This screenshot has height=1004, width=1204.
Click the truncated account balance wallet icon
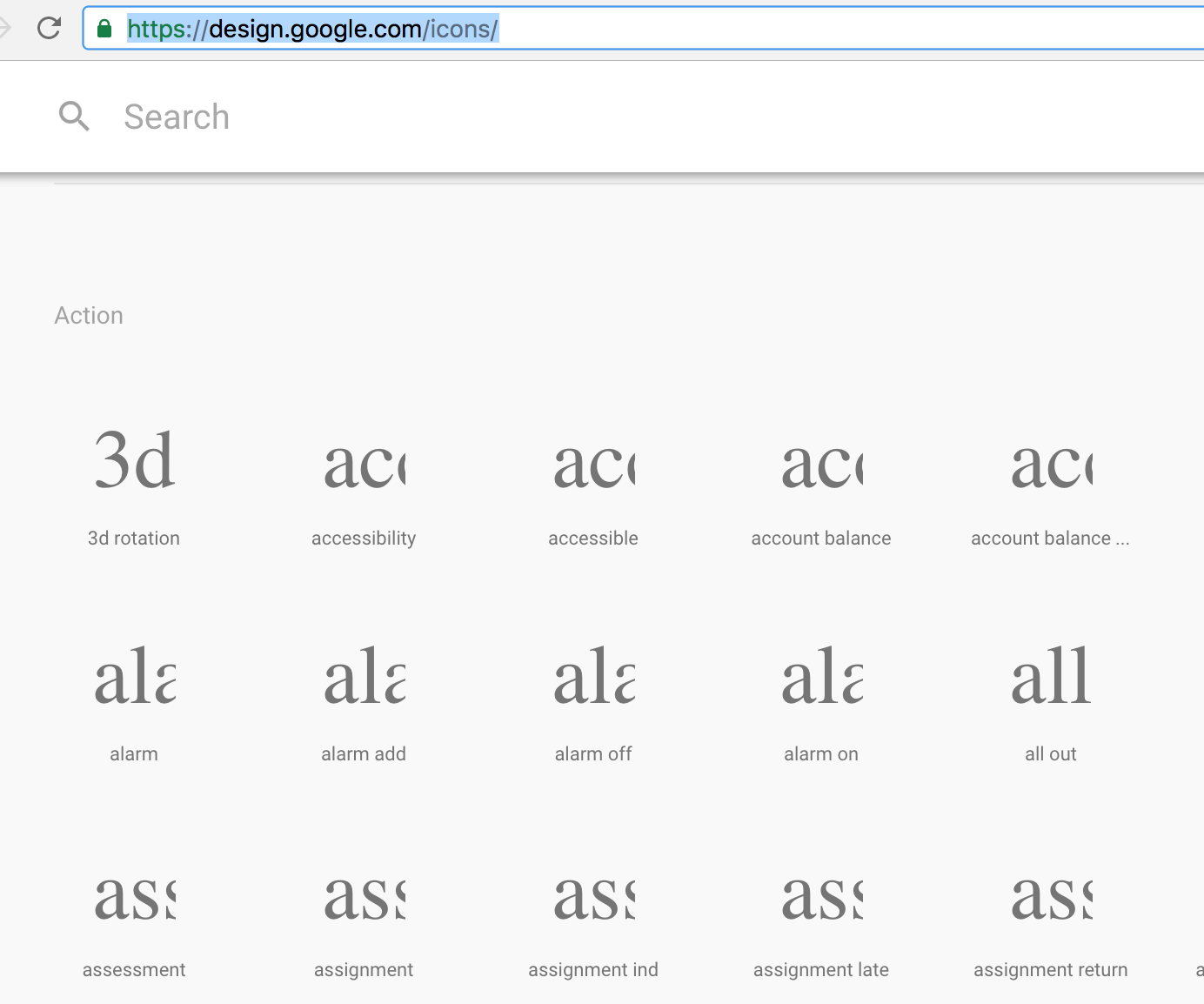[1050, 463]
